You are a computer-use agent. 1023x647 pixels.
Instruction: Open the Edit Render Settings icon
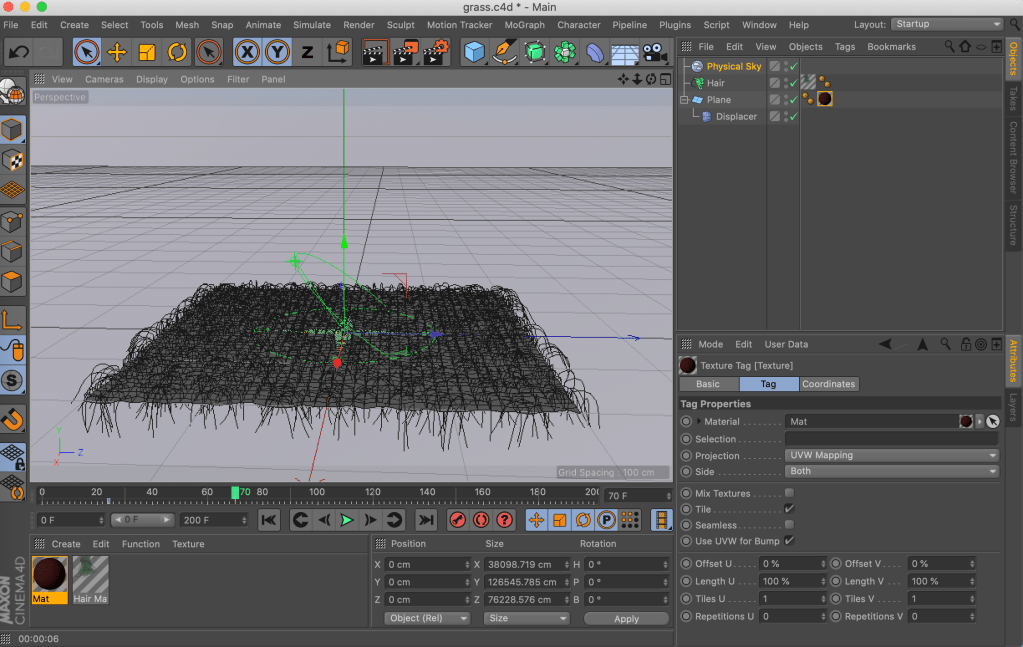436,52
